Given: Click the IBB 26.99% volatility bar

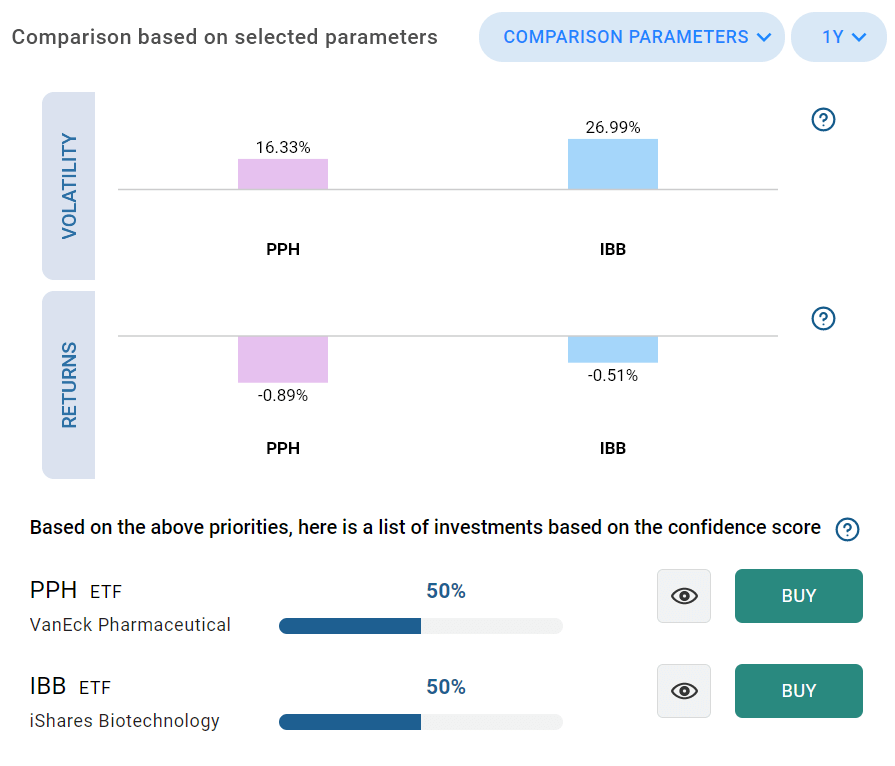Looking at the screenshot, I should coord(612,164).
